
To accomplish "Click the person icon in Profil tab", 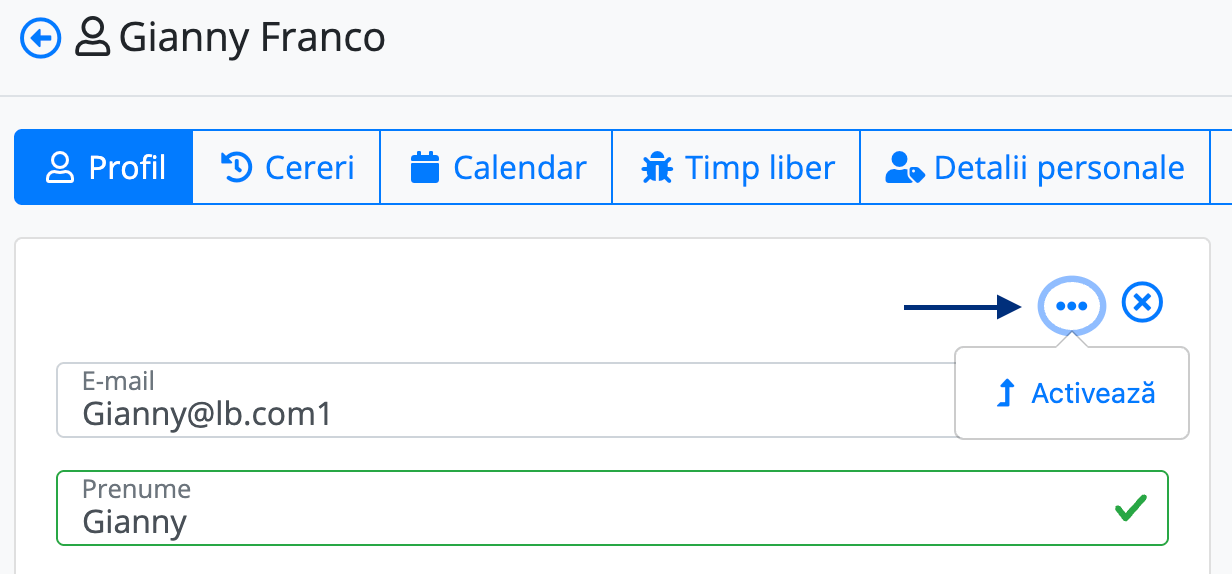I will click(x=61, y=168).
